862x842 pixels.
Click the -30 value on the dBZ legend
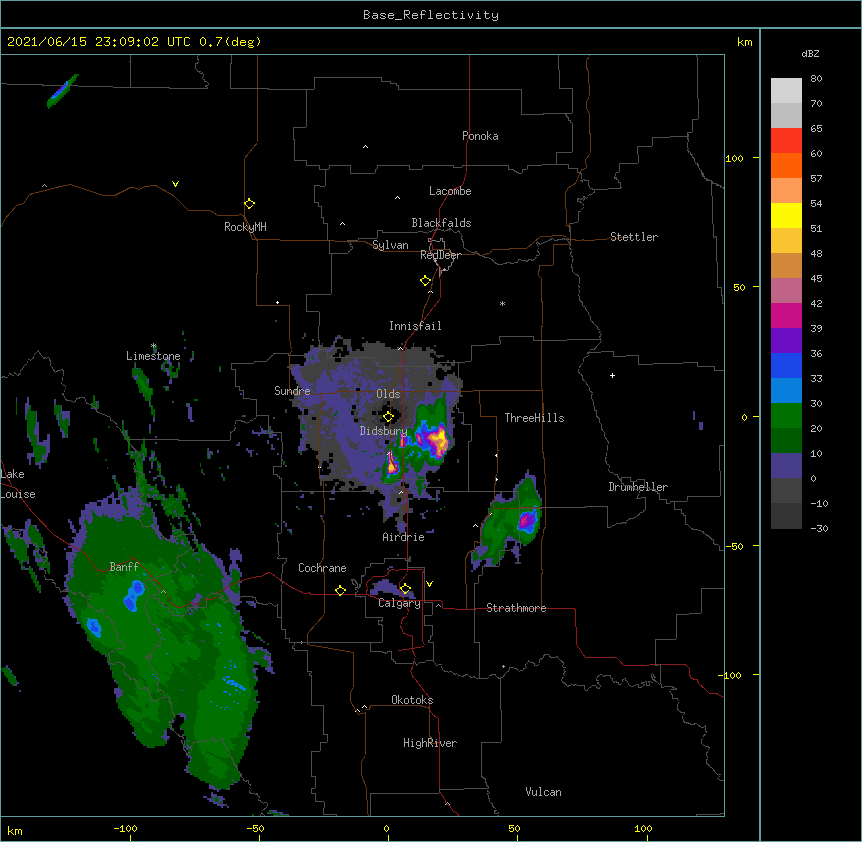click(x=819, y=528)
